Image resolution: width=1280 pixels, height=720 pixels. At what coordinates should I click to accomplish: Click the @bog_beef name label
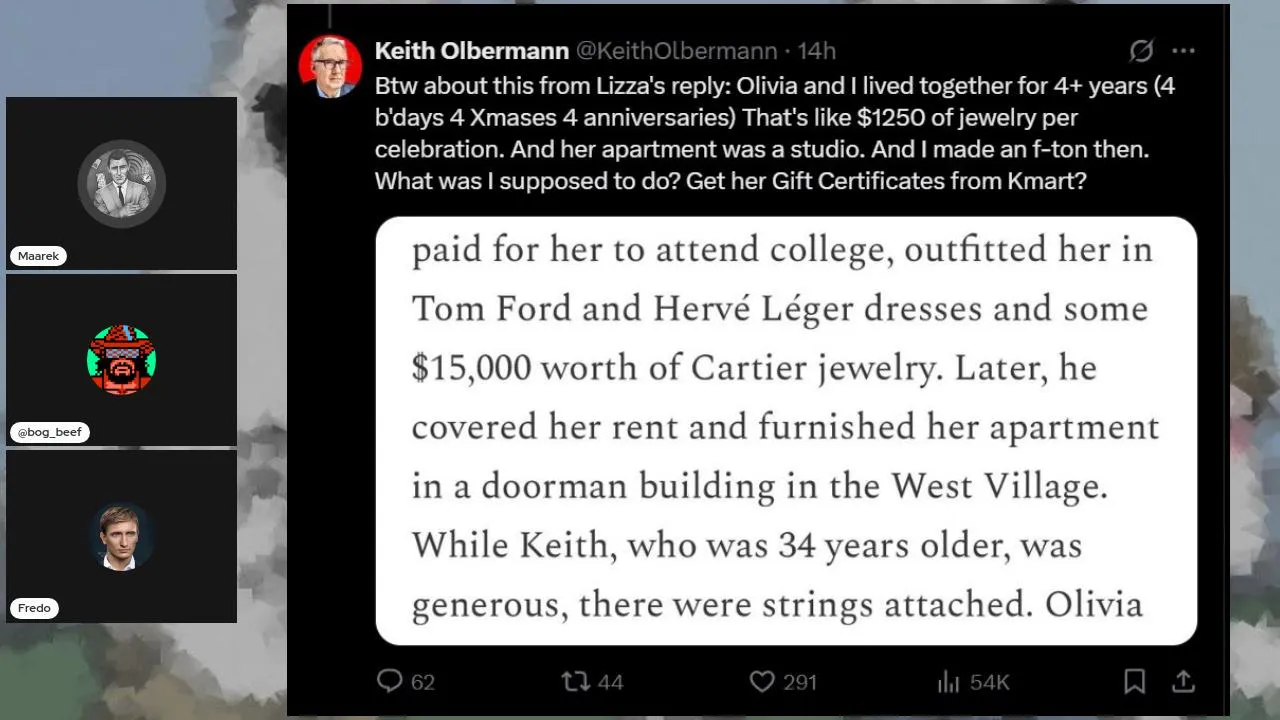(52, 432)
